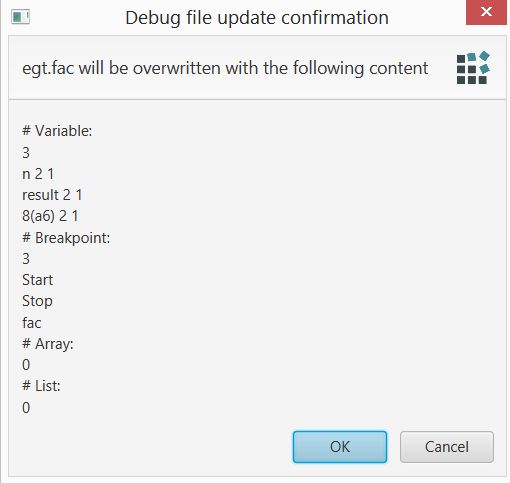Image resolution: width=510 pixels, height=483 pixels.
Task: Click the 'Start' breakpoint entry
Action: [x=37, y=280]
